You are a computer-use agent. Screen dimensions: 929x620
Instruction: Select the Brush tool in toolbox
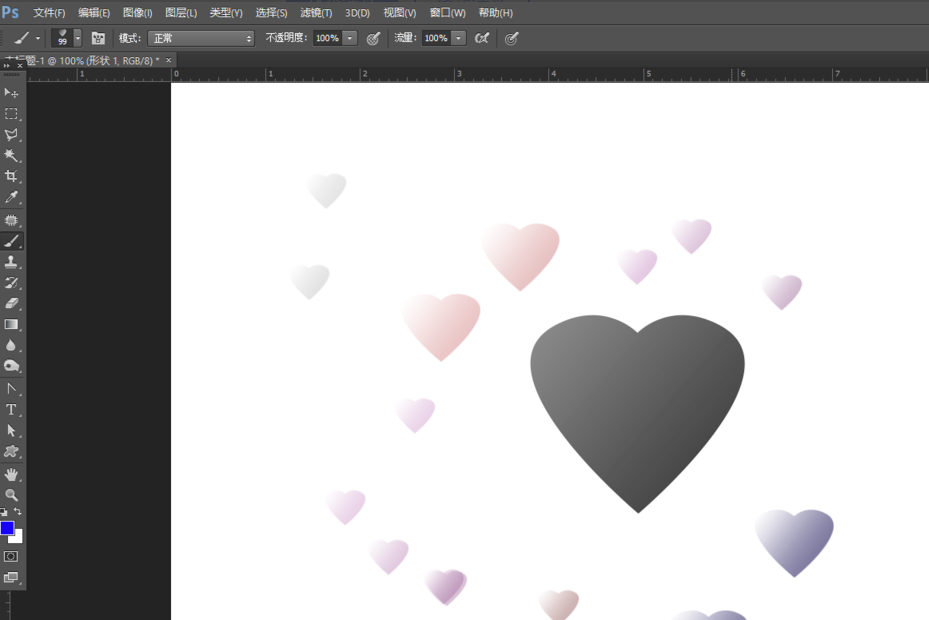coord(11,241)
